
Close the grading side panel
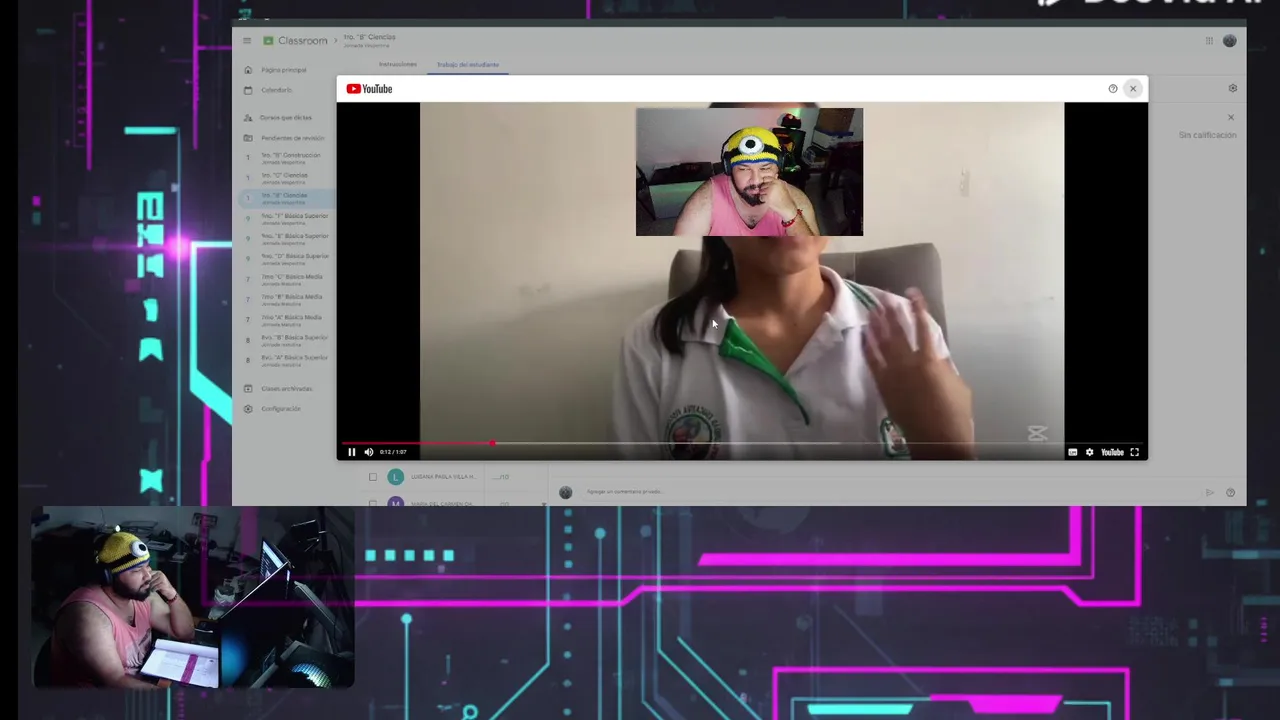[x=1231, y=117]
